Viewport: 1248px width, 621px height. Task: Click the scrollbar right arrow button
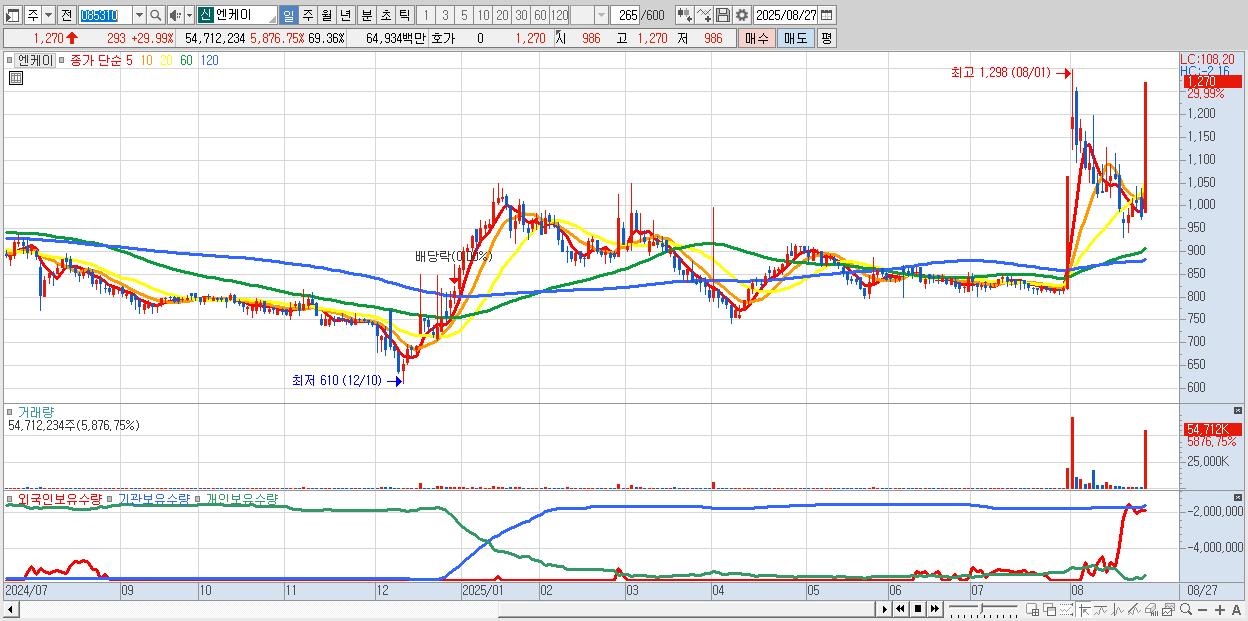[884, 609]
